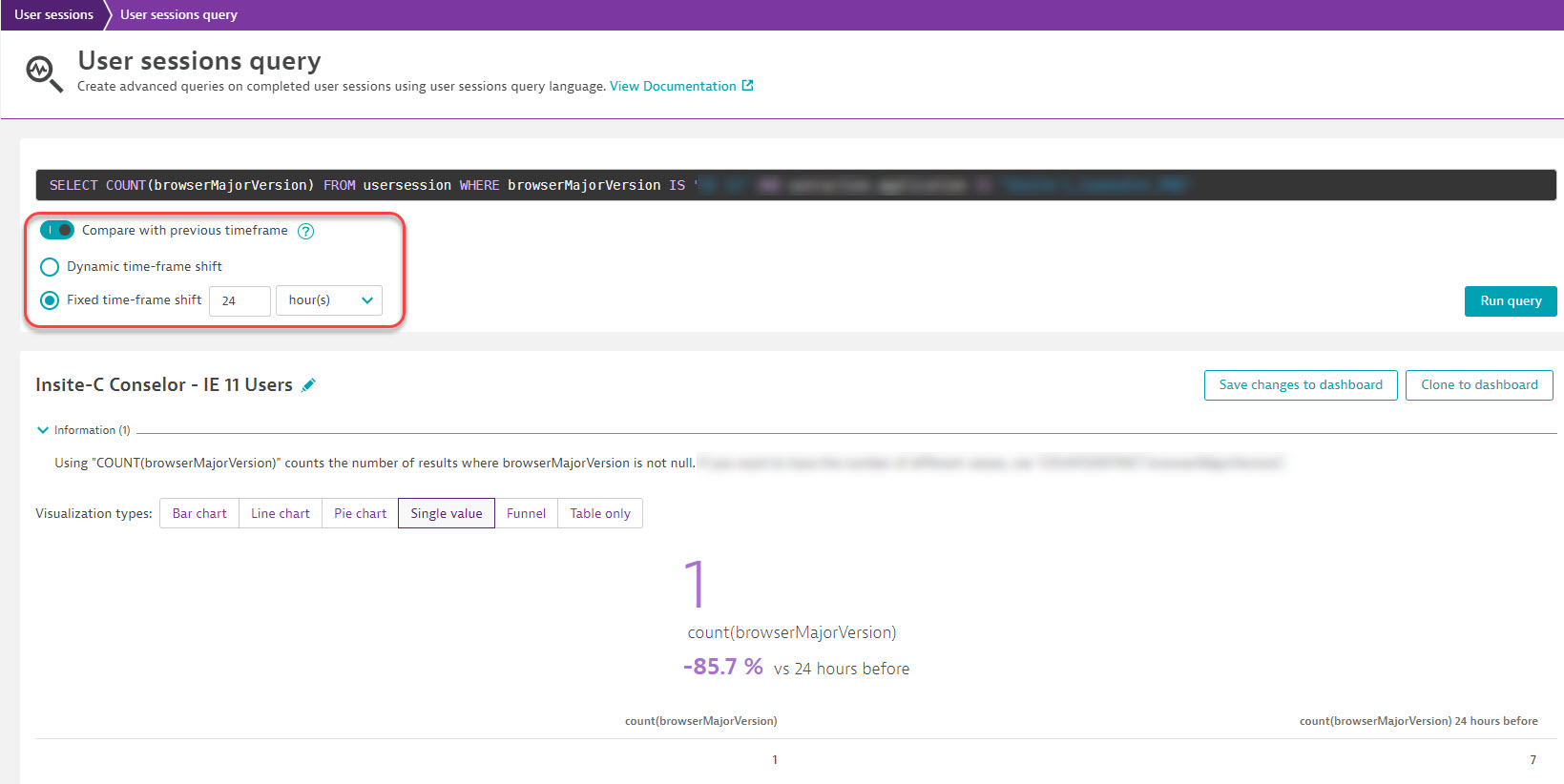1564x784 pixels.
Task: Open the help icon next to Compare with previous timeframe
Action: (x=305, y=231)
